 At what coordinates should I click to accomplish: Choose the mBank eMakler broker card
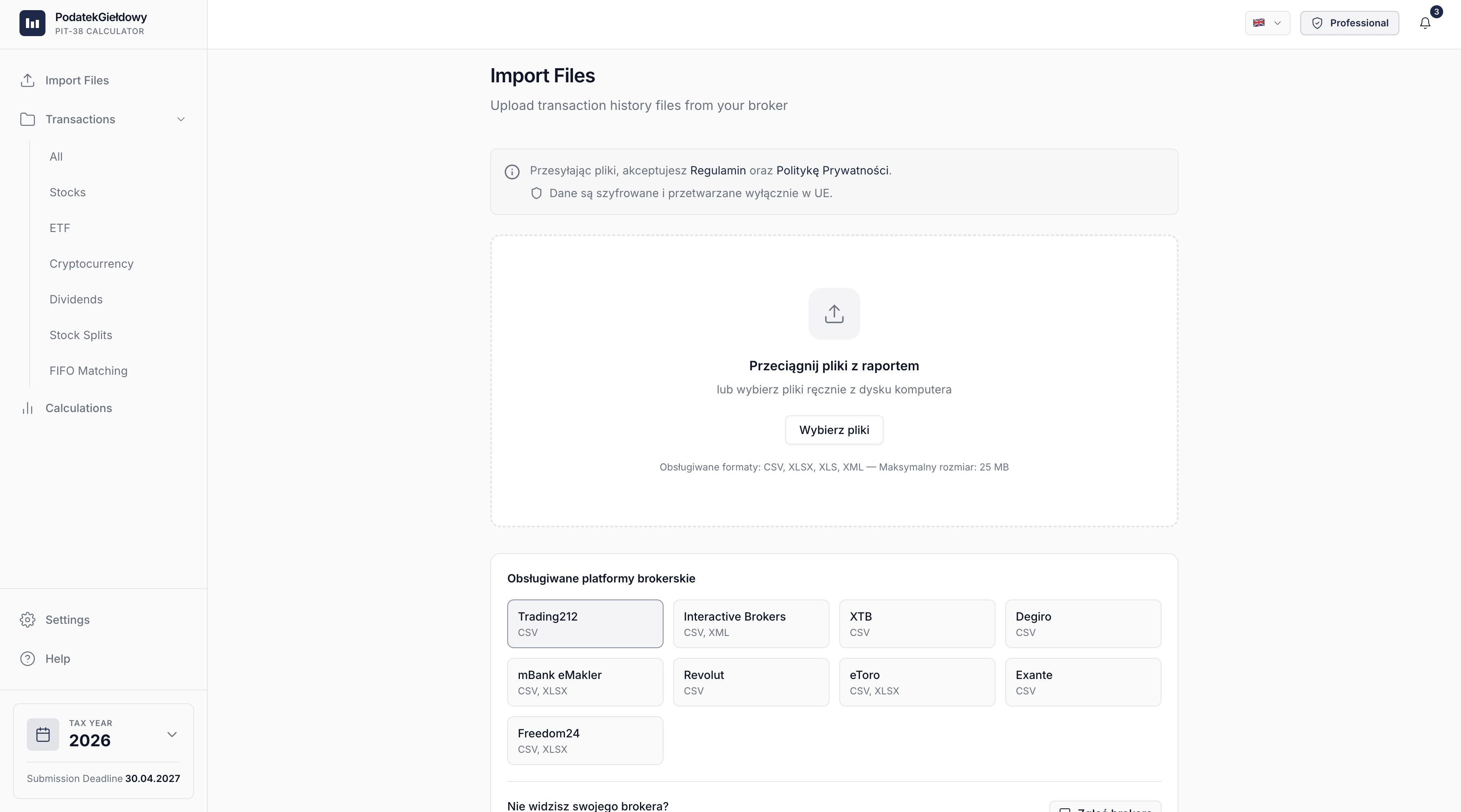coord(585,682)
